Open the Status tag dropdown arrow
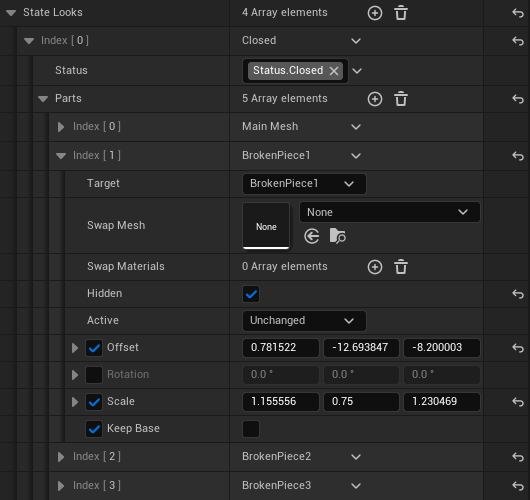Screen dimensions: 530x500 point(357,71)
